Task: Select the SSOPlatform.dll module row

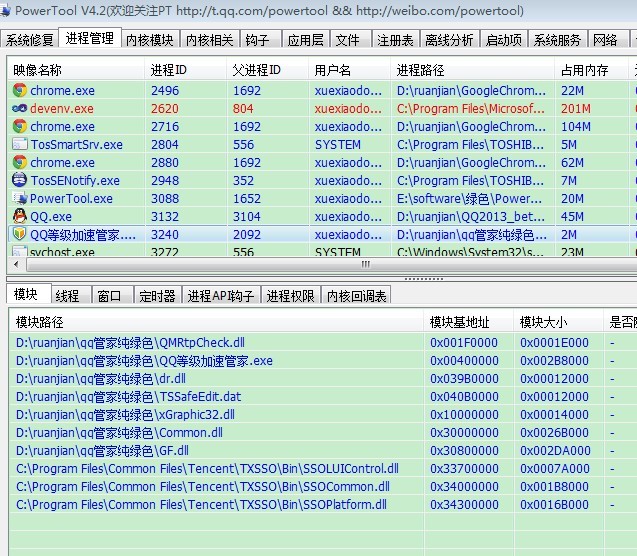Action: (323, 504)
